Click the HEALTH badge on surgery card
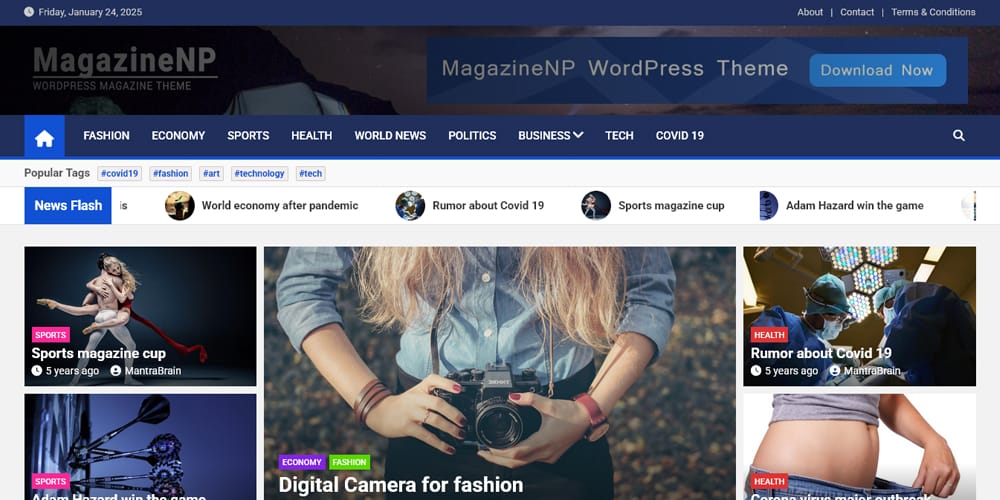This screenshot has width=1000, height=500. click(x=769, y=335)
